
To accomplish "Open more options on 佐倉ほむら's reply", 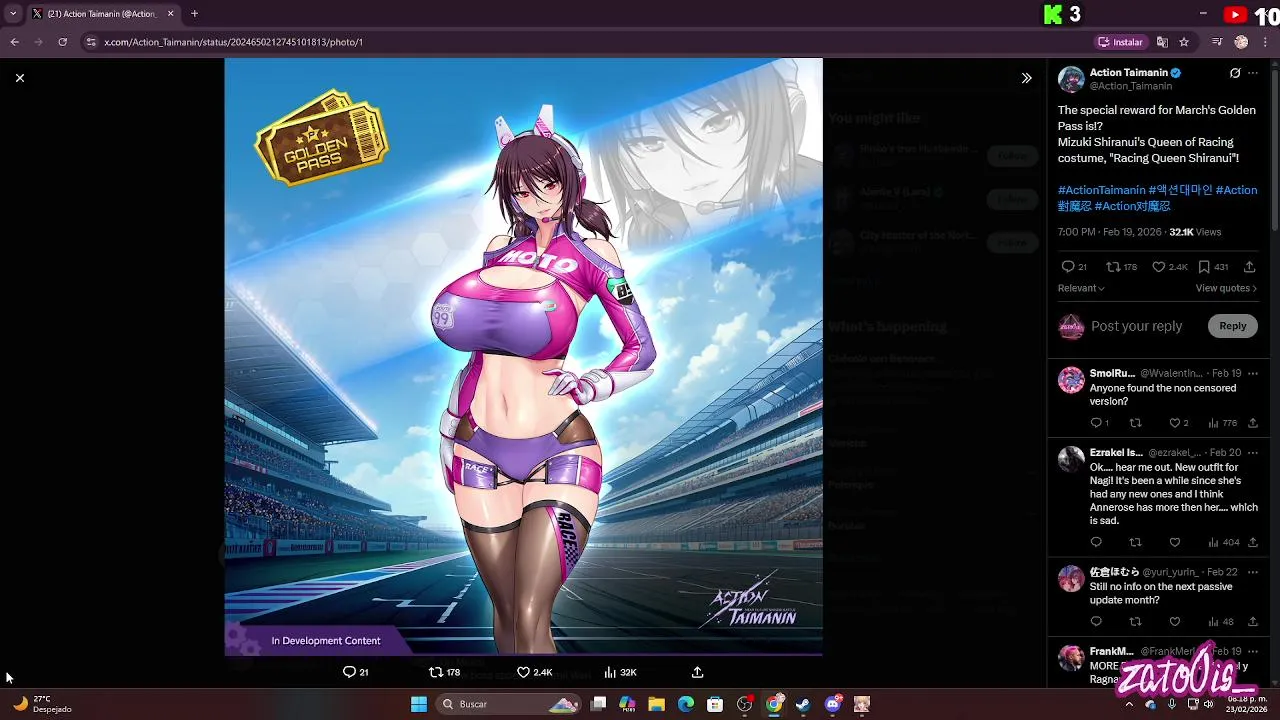I will coord(1253,572).
